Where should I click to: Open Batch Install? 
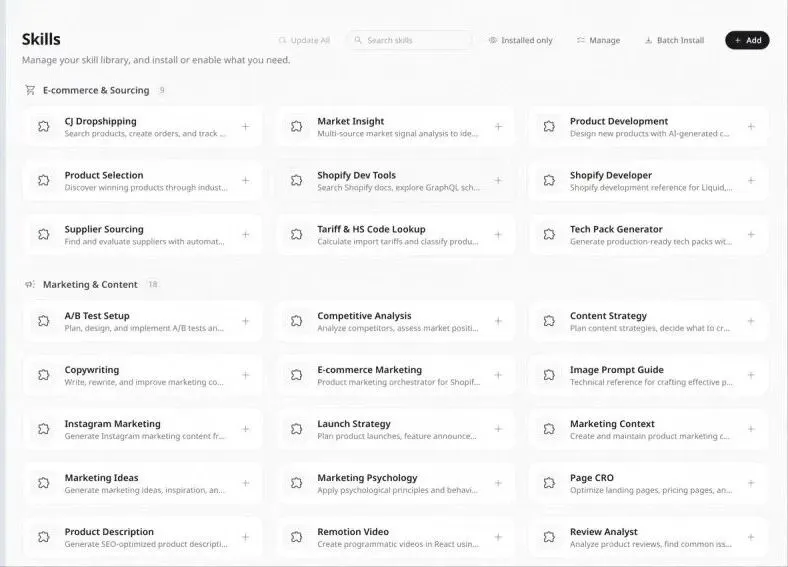pos(674,40)
